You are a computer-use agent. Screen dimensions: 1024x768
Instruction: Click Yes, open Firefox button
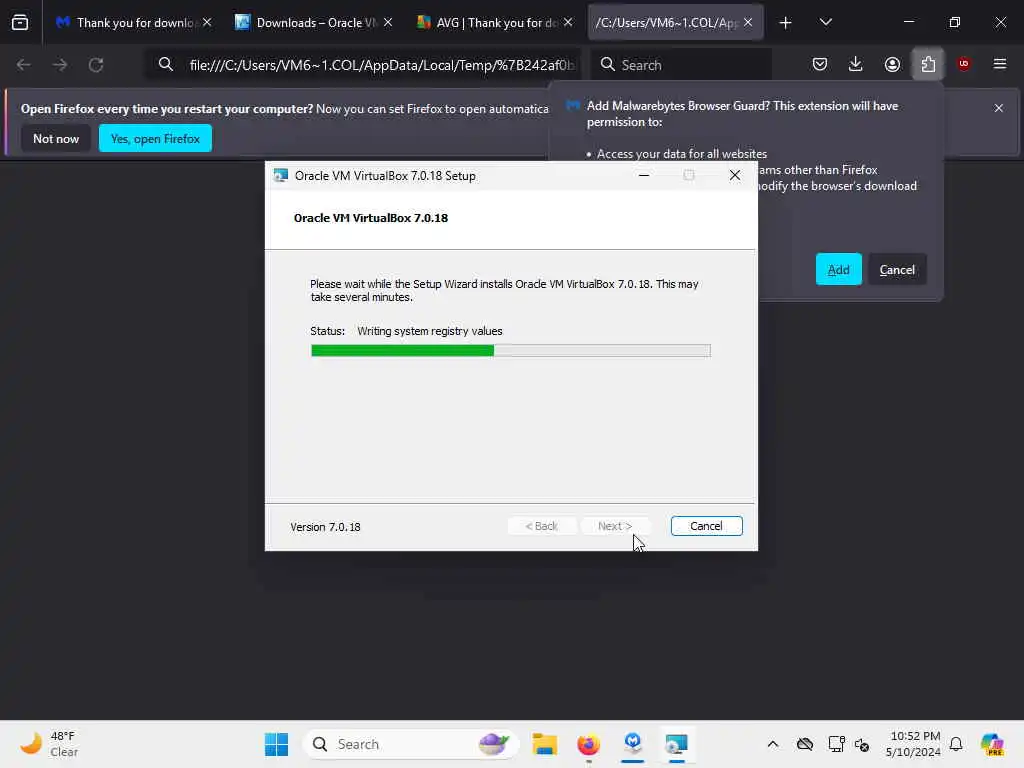(x=155, y=138)
